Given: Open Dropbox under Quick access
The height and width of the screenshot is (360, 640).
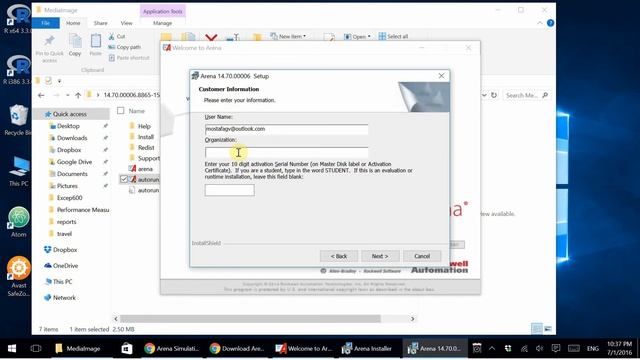Looking at the screenshot, I should pos(69,150).
